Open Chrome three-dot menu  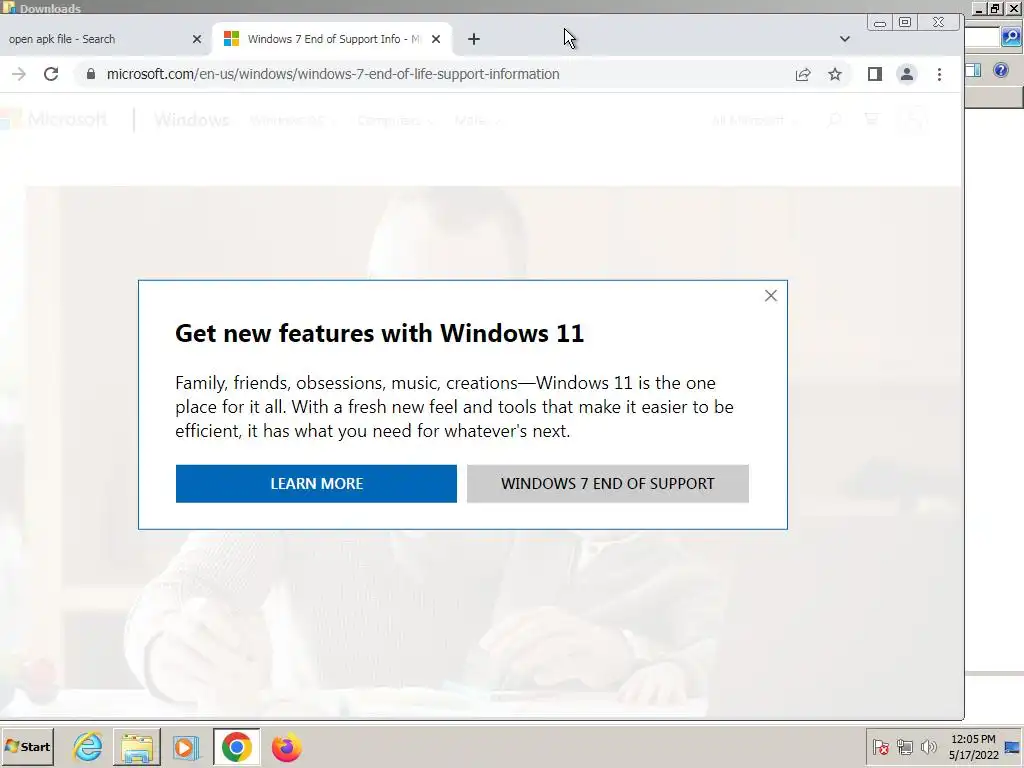(939, 74)
